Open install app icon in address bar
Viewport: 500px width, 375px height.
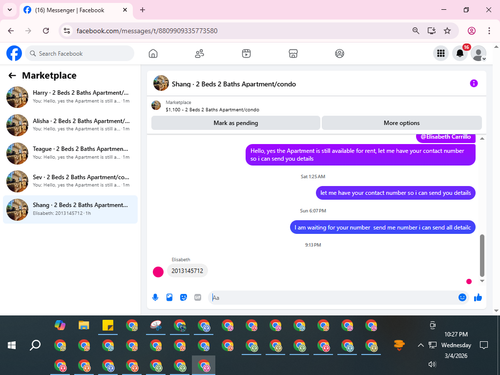pos(431,31)
